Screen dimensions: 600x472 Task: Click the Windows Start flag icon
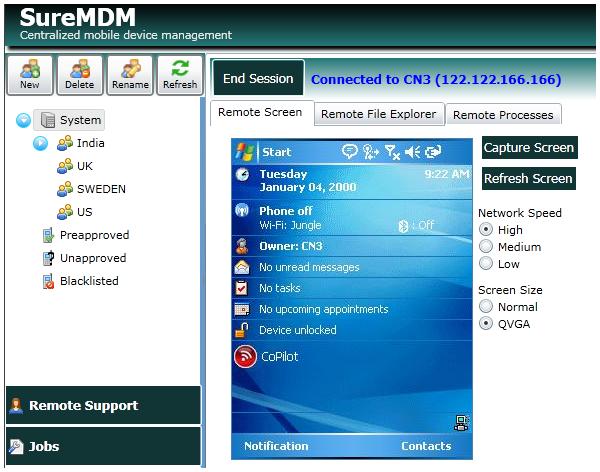(x=245, y=152)
